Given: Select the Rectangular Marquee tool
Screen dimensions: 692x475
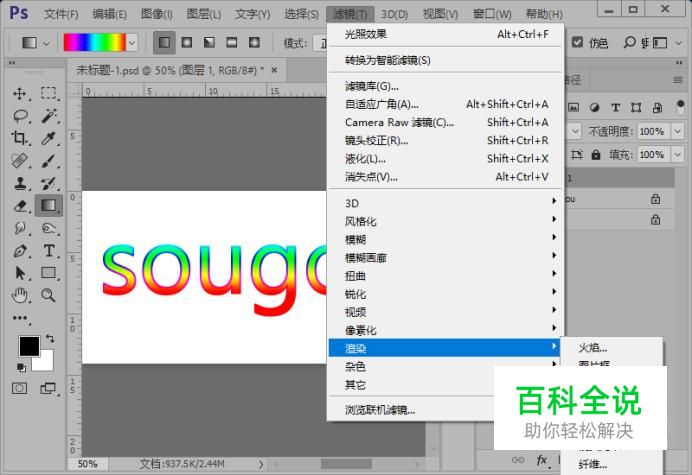Looking at the screenshot, I should coord(49,94).
